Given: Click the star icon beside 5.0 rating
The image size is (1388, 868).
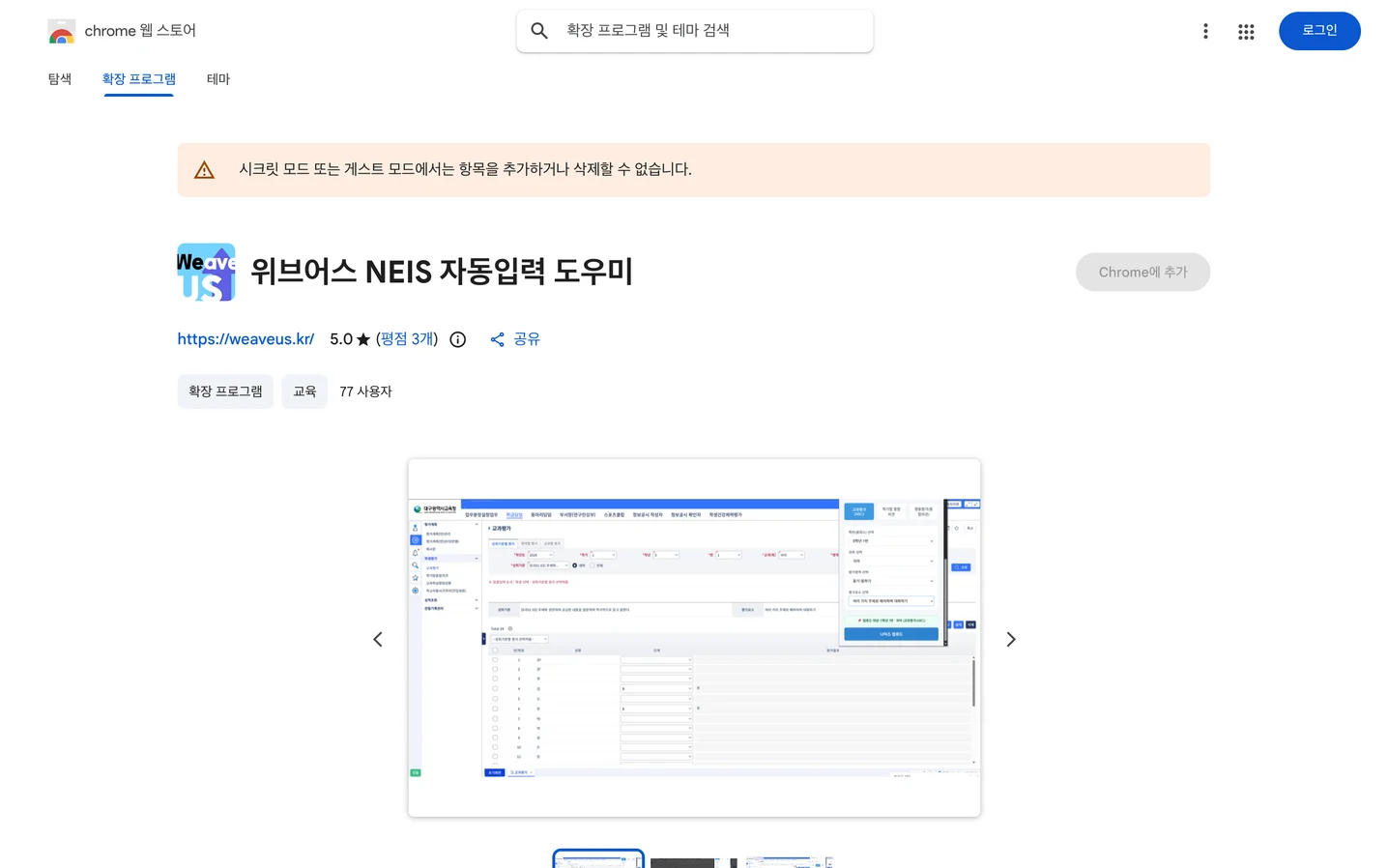Looking at the screenshot, I should click(363, 339).
